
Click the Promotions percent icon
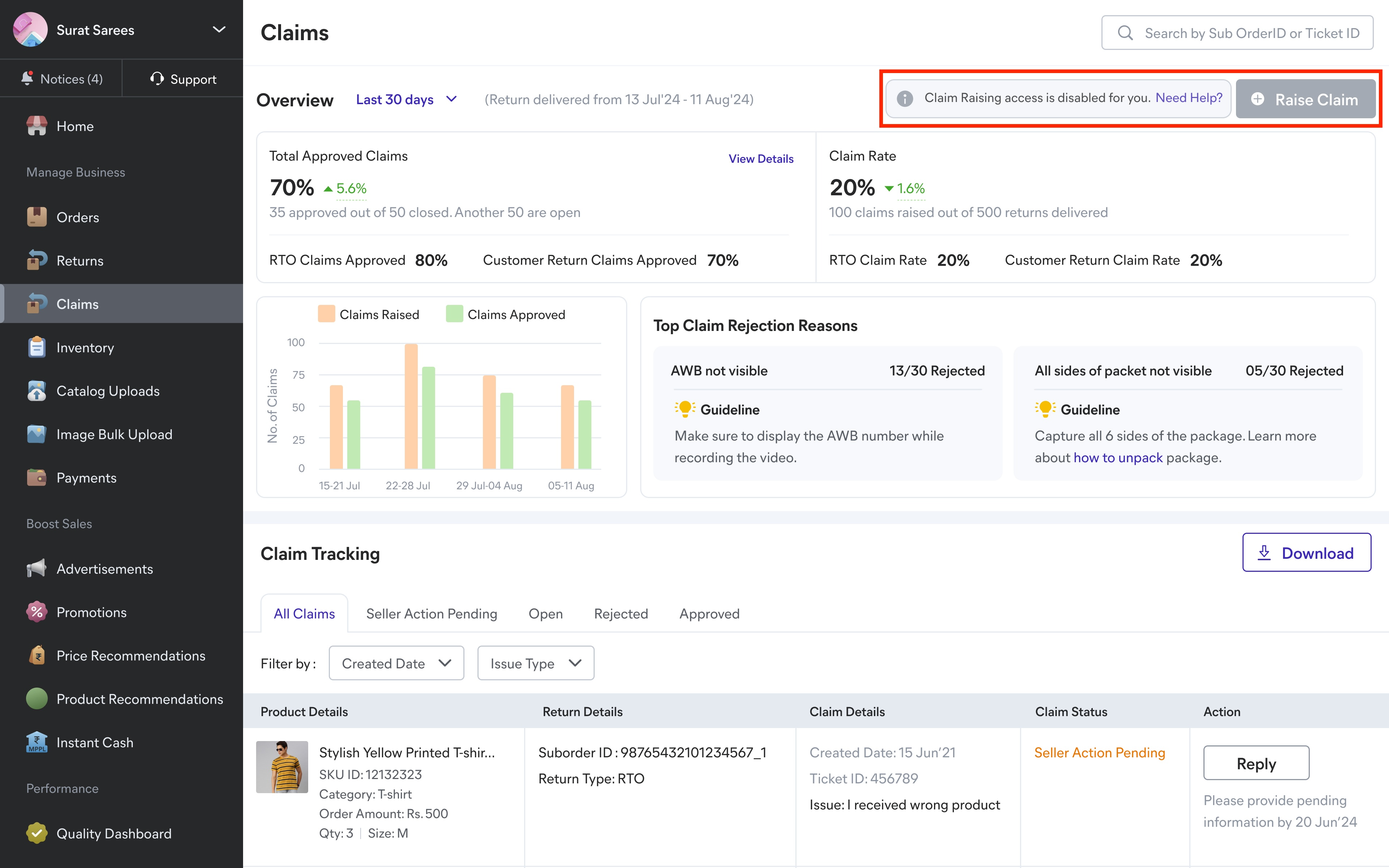click(x=37, y=612)
